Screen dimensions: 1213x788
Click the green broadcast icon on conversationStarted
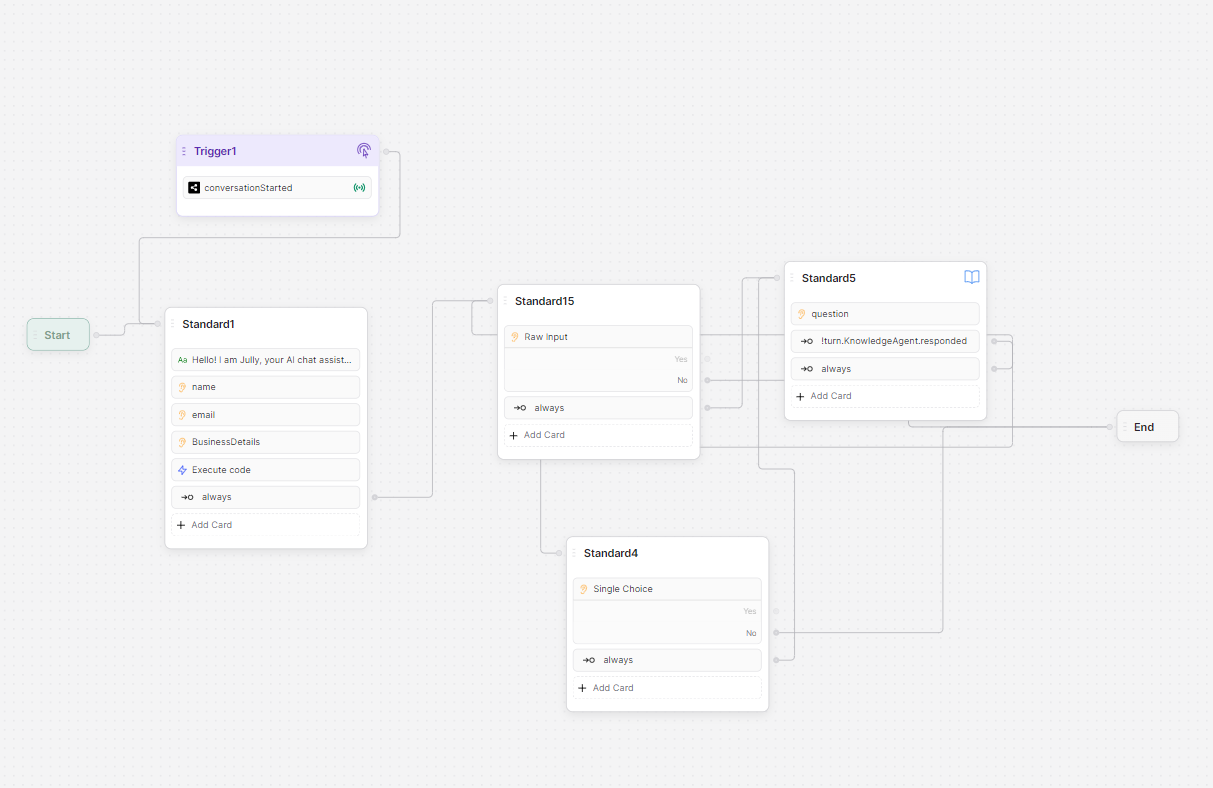[359, 188]
